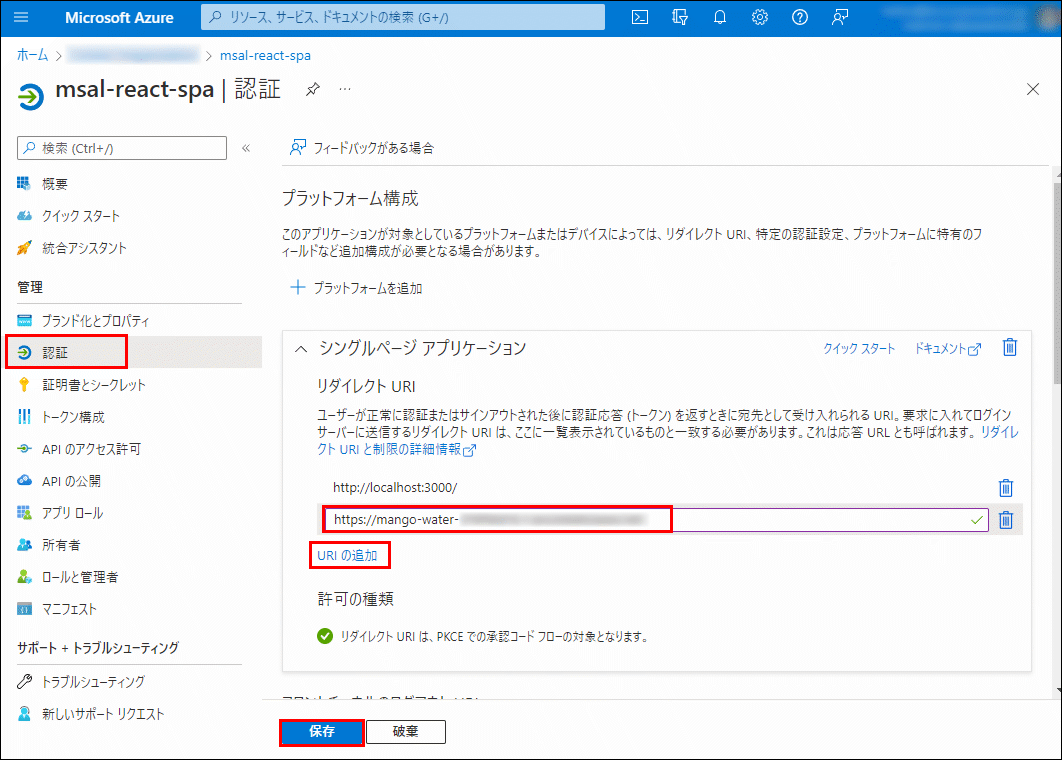Delete the http://localhost:3000/ redirect URI
Image resolution: width=1062 pixels, height=760 pixels.
coord(1006,488)
